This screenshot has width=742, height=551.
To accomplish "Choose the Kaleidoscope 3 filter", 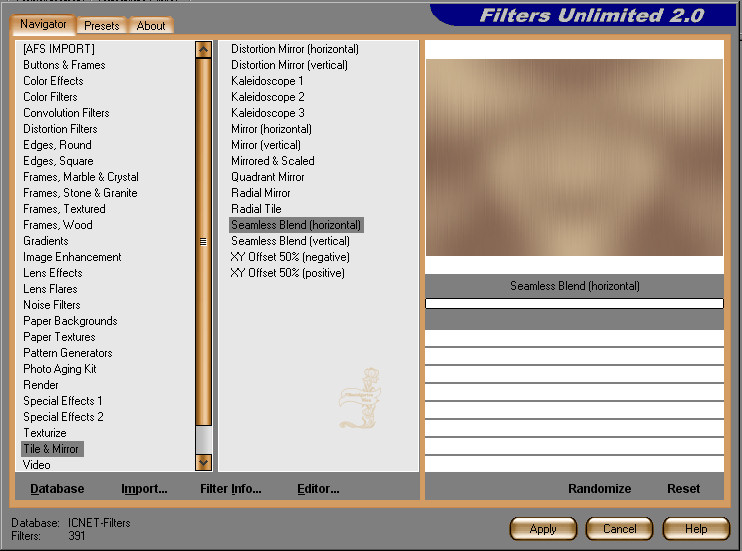I will point(268,113).
